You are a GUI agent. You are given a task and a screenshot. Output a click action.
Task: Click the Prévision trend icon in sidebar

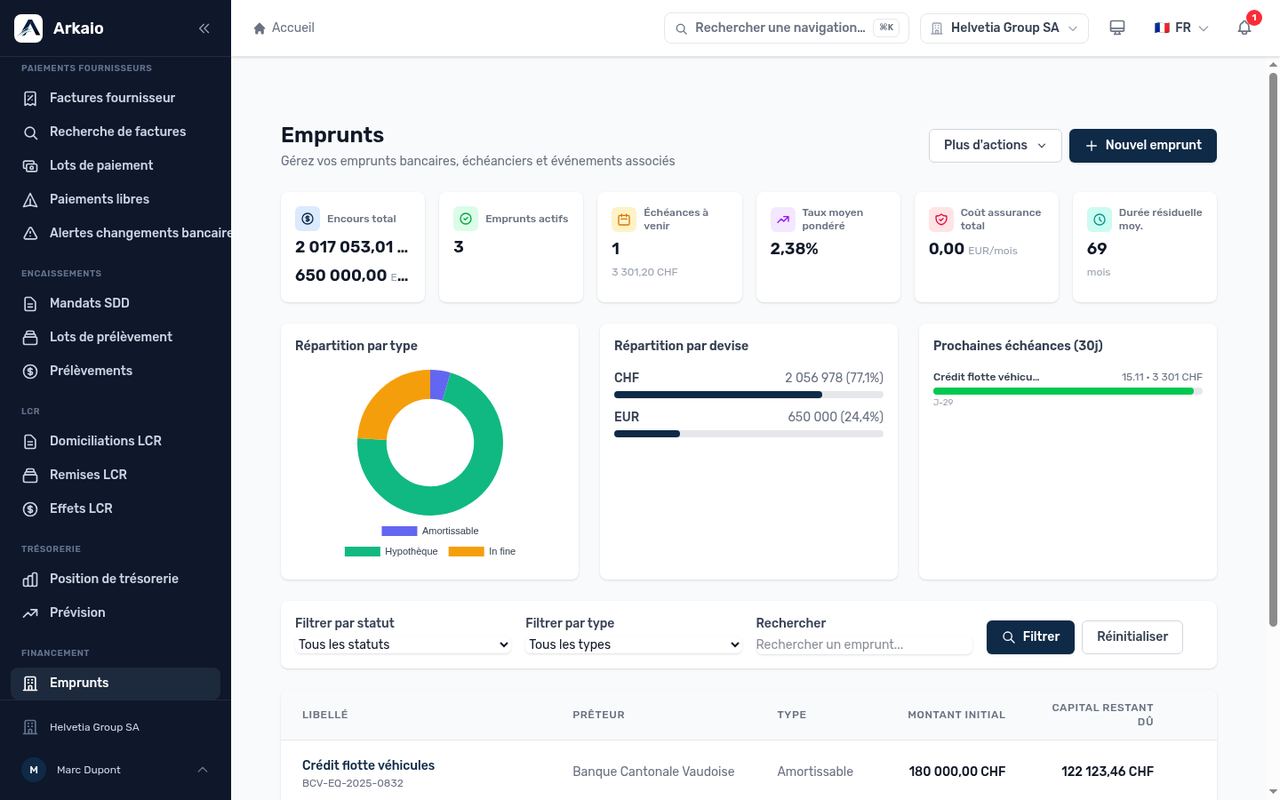pos(30,613)
